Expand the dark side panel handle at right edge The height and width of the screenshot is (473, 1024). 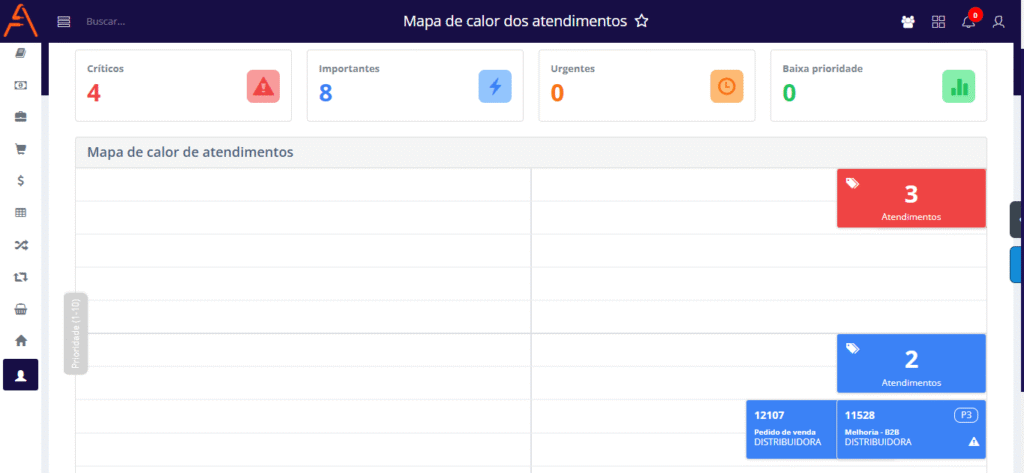[x=1017, y=219]
